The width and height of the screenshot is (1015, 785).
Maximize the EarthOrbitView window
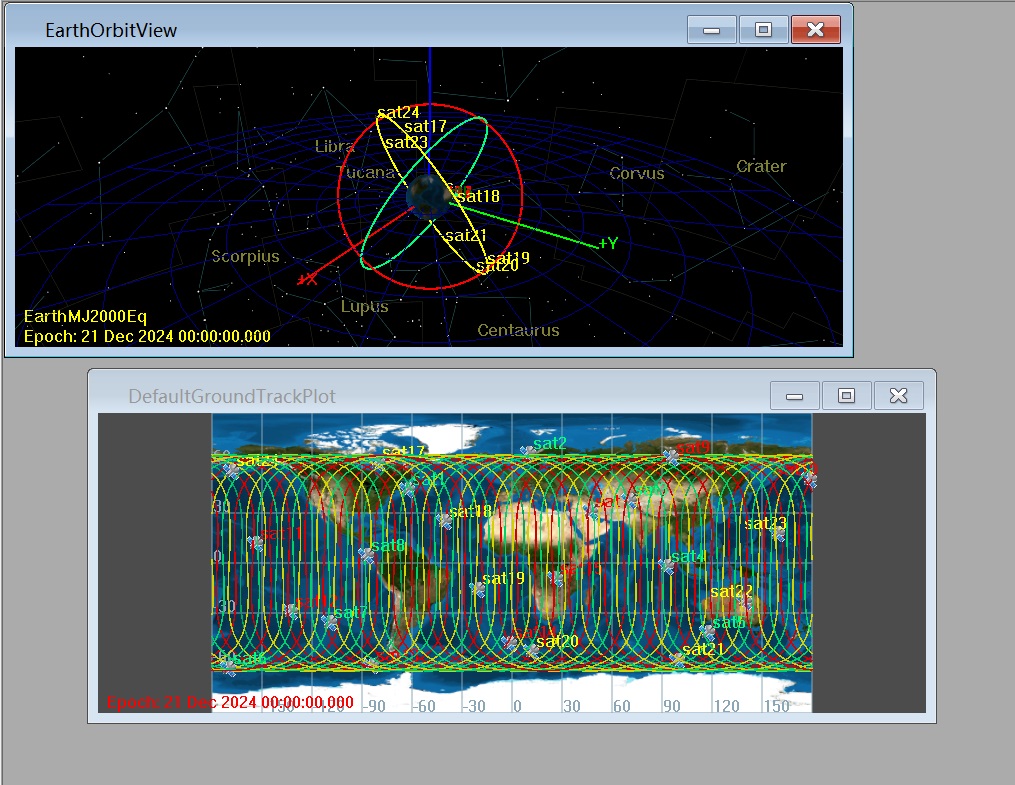pos(764,30)
